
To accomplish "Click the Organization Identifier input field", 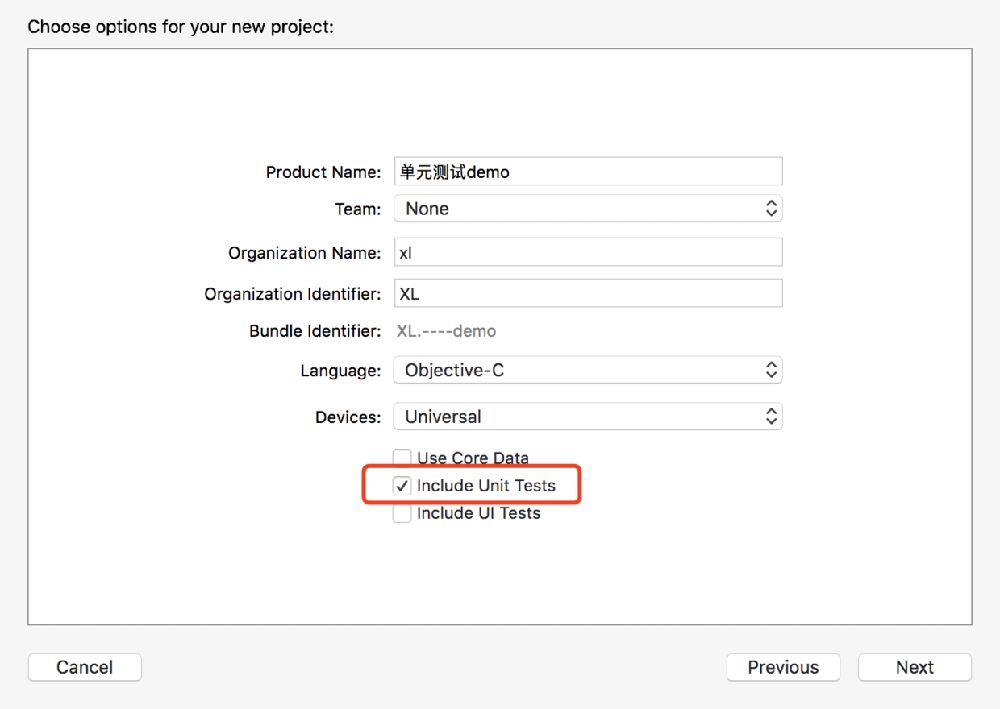I will click(x=587, y=294).
